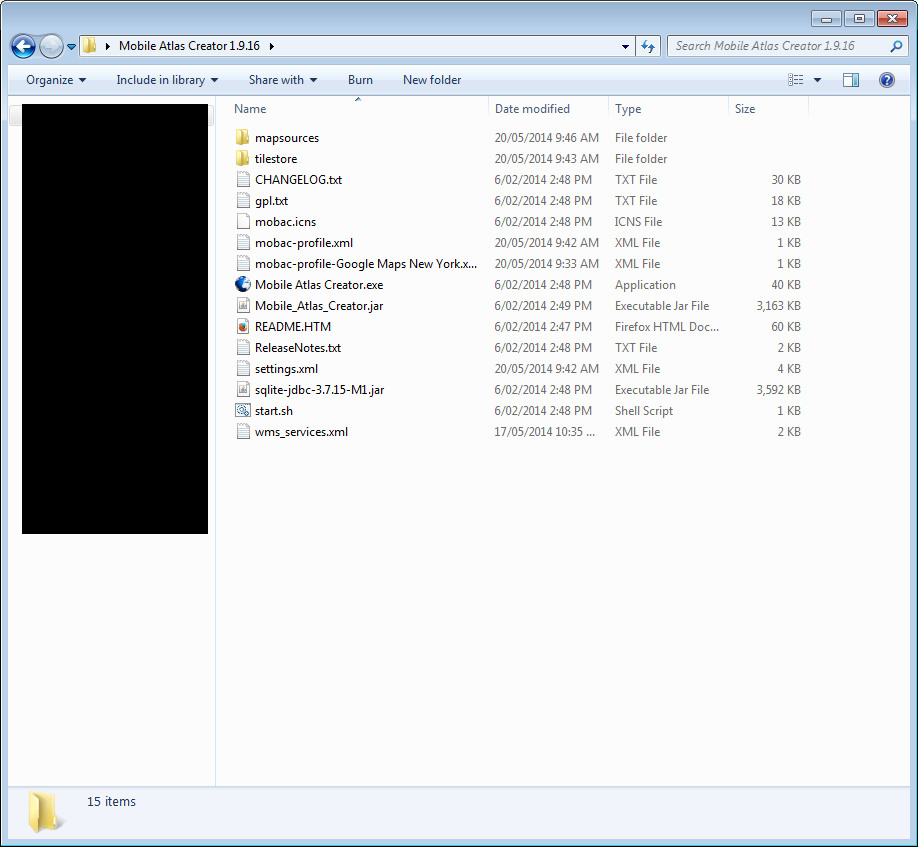Select the start.sh script icon
Image resolution: width=918 pixels, height=847 pixels.
point(243,411)
